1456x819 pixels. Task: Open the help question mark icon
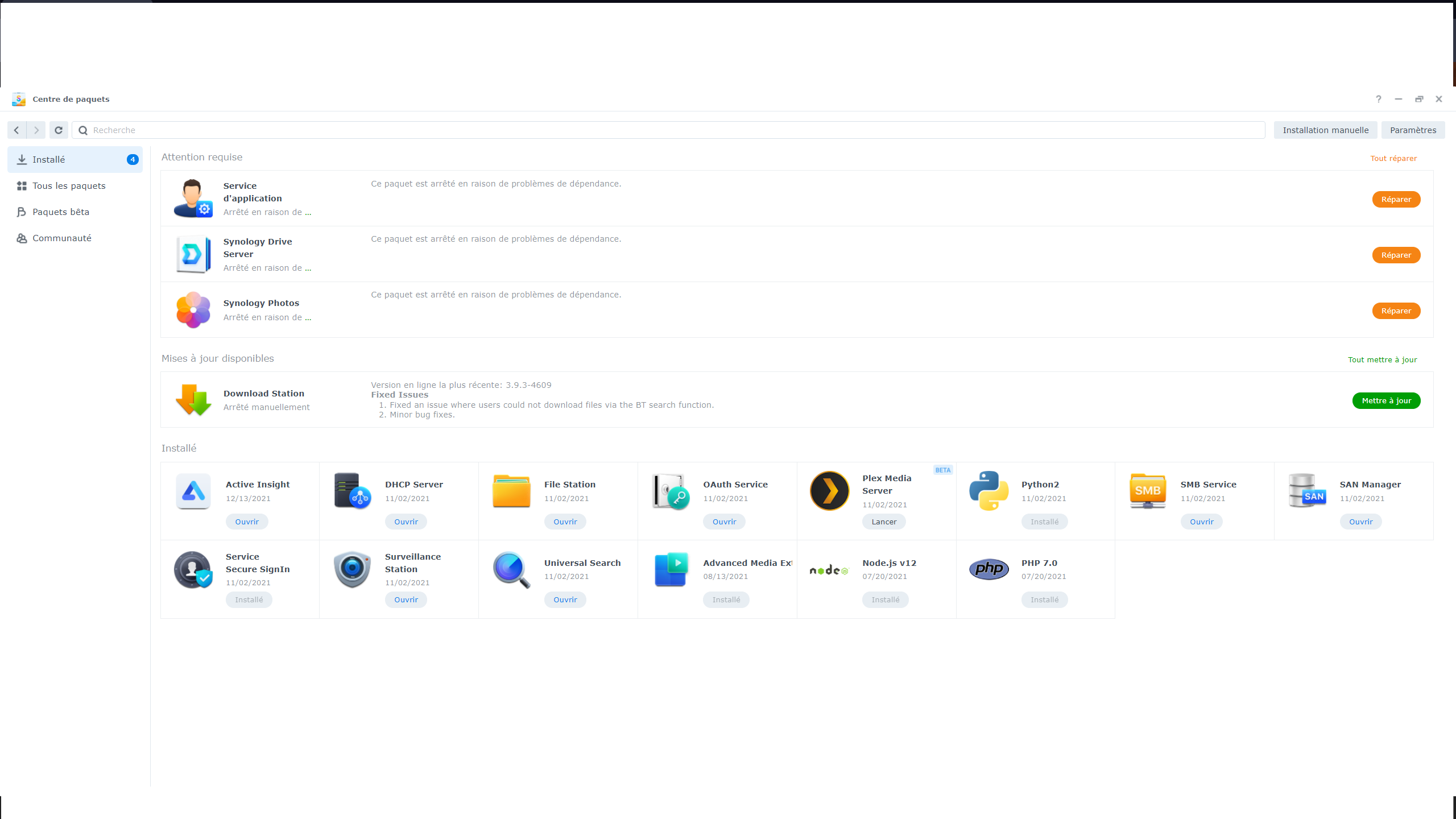(x=1379, y=99)
